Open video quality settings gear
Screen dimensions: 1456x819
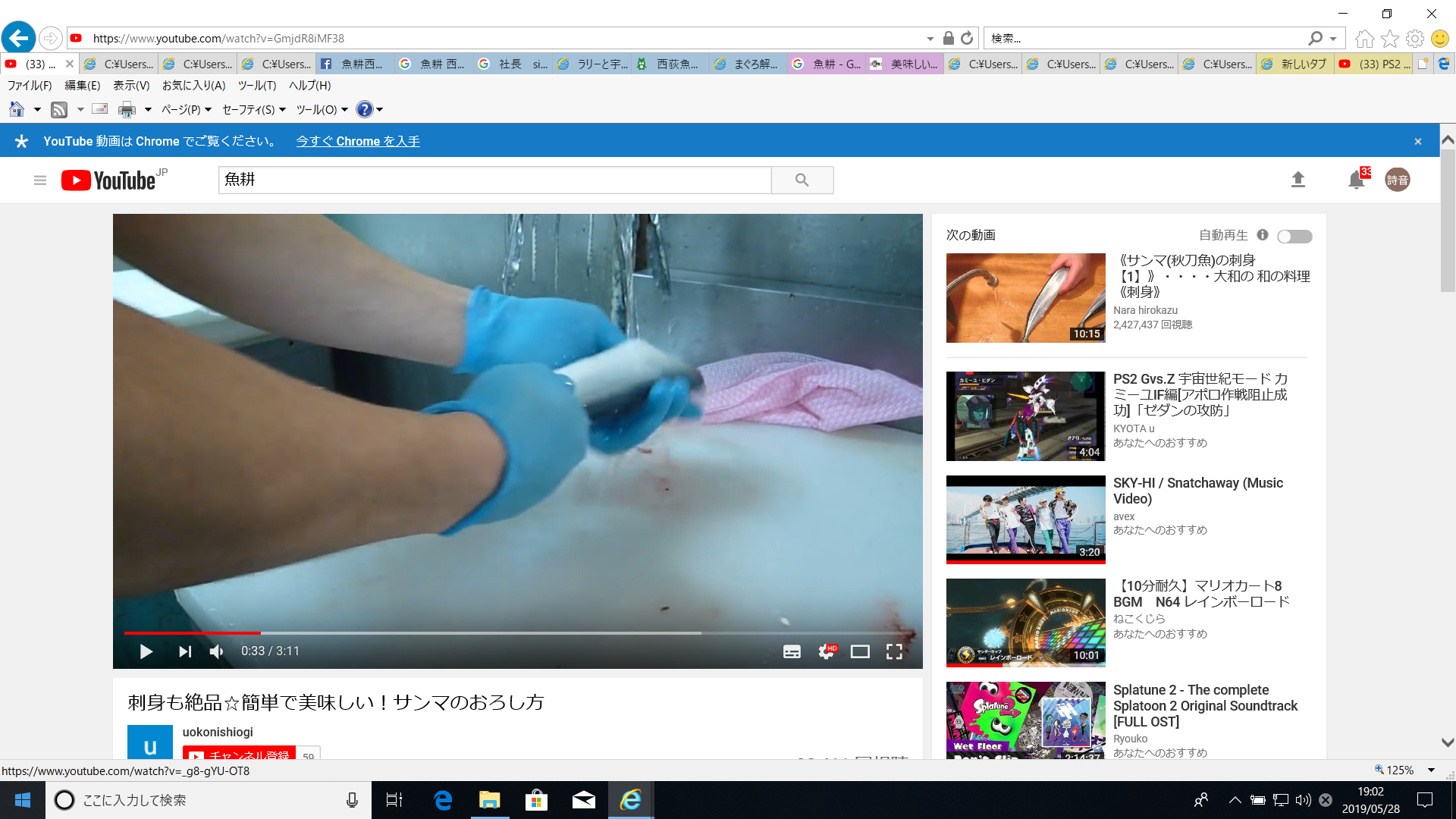click(x=826, y=651)
